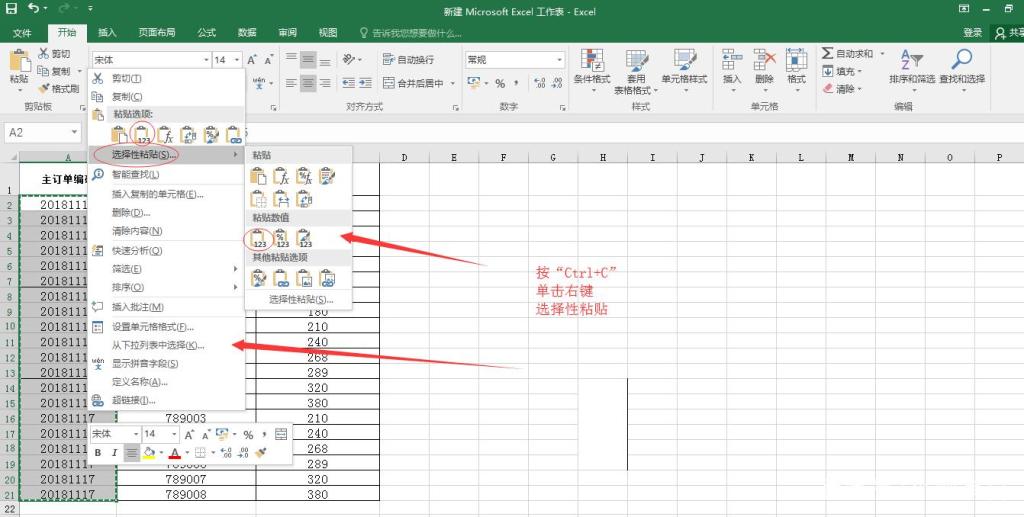Open the Name Box dropdown next to A2
Viewport: 1024px width, 517px height.
pos(74,133)
